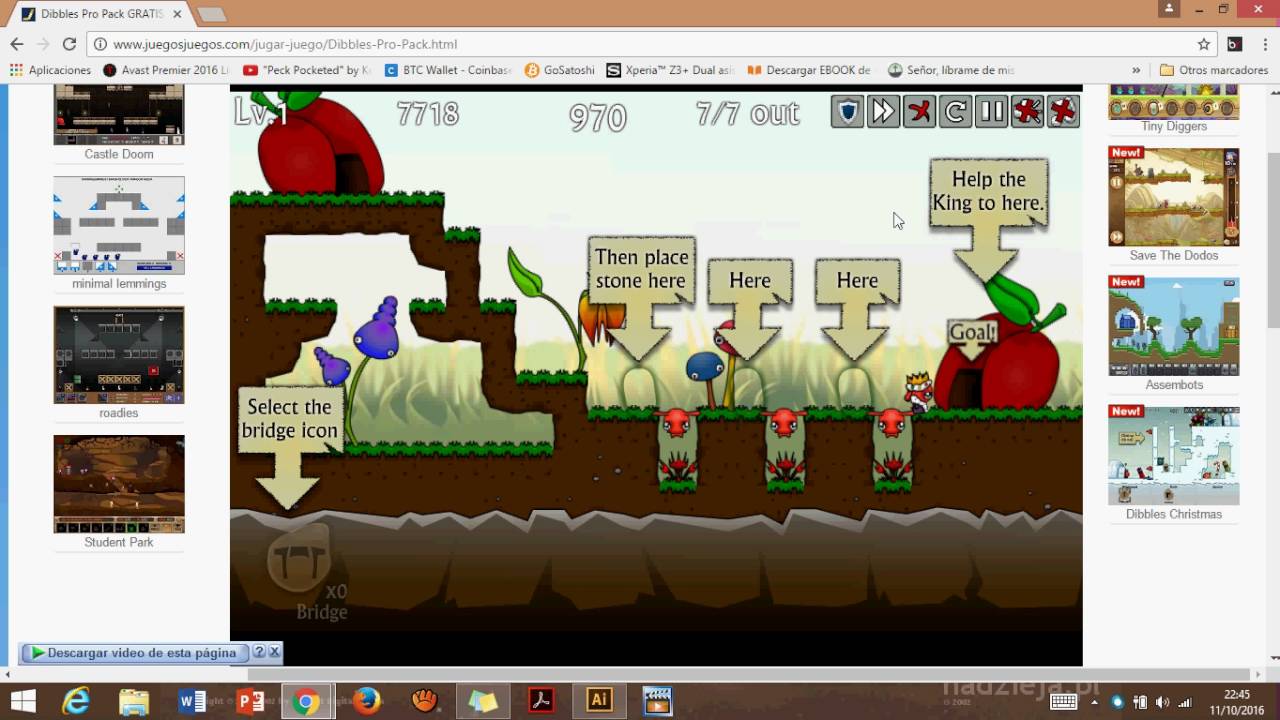Open a new Chrome tab
Viewport: 1280px width, 720px height.
pyautogui.click(x=211, y=14)
